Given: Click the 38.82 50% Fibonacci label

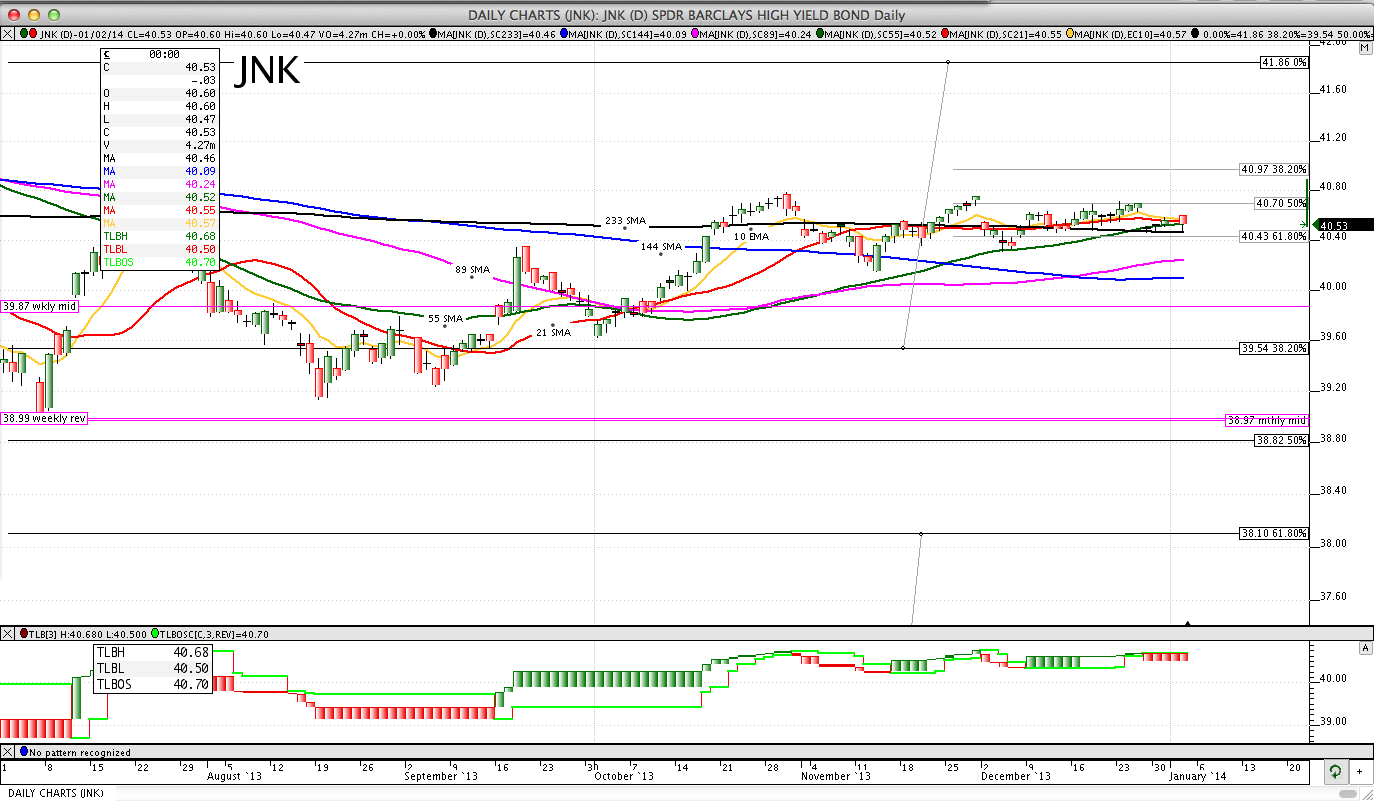Looking at the screenshot, I should 1282,440.
